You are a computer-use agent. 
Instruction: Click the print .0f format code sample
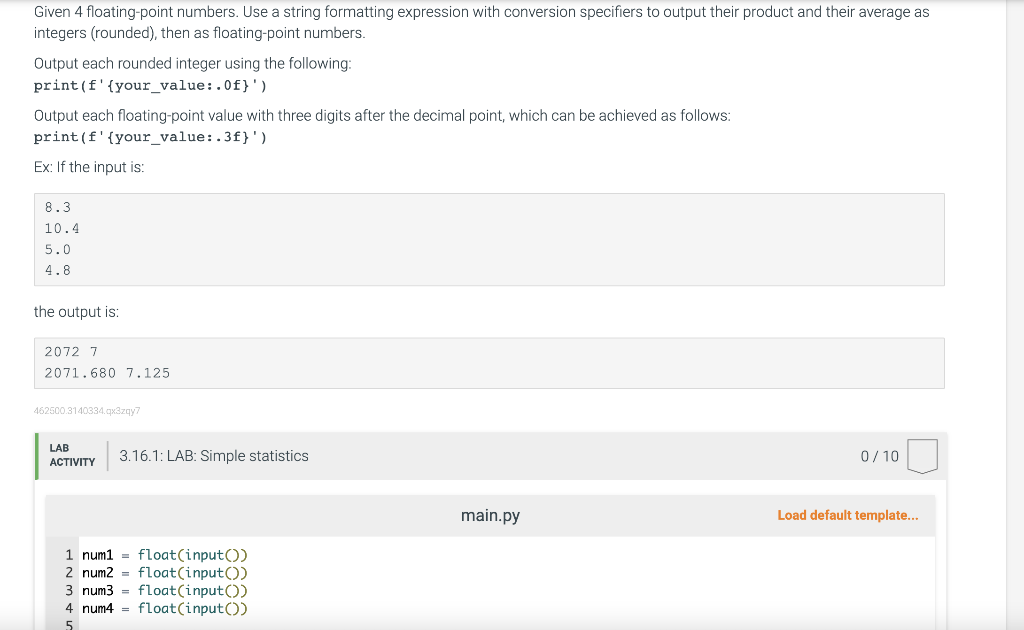[150, 86]
